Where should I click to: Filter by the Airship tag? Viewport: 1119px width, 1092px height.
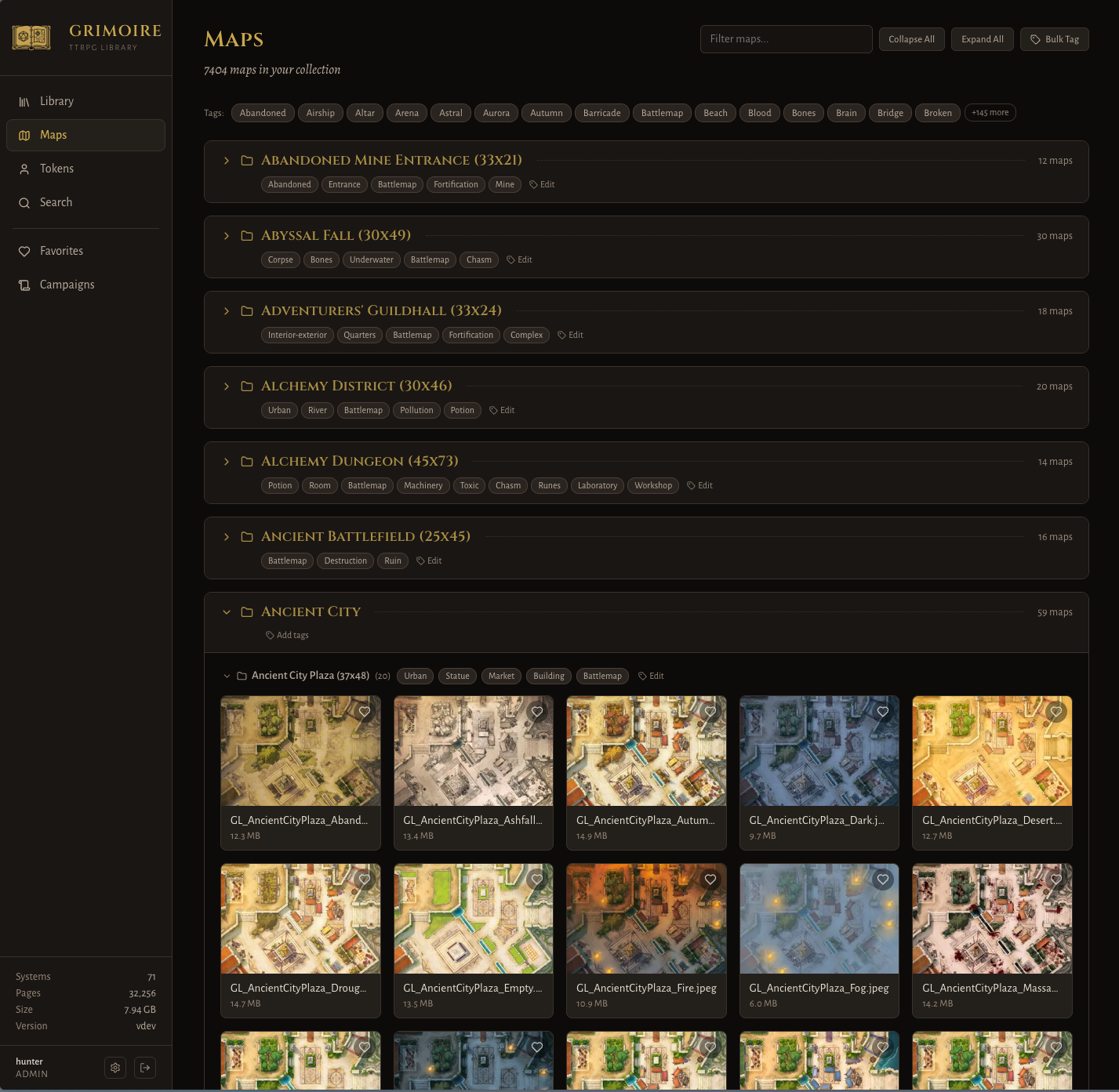click(320, 113)
